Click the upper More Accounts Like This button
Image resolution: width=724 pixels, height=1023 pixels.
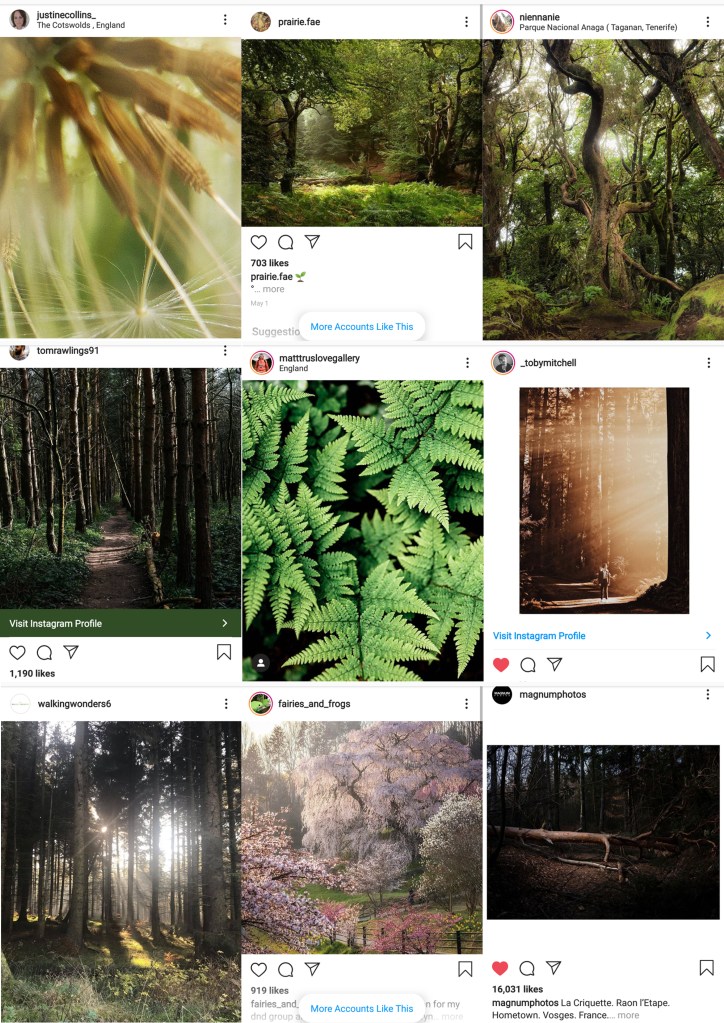pyautogui.click(x=362, y=326)
